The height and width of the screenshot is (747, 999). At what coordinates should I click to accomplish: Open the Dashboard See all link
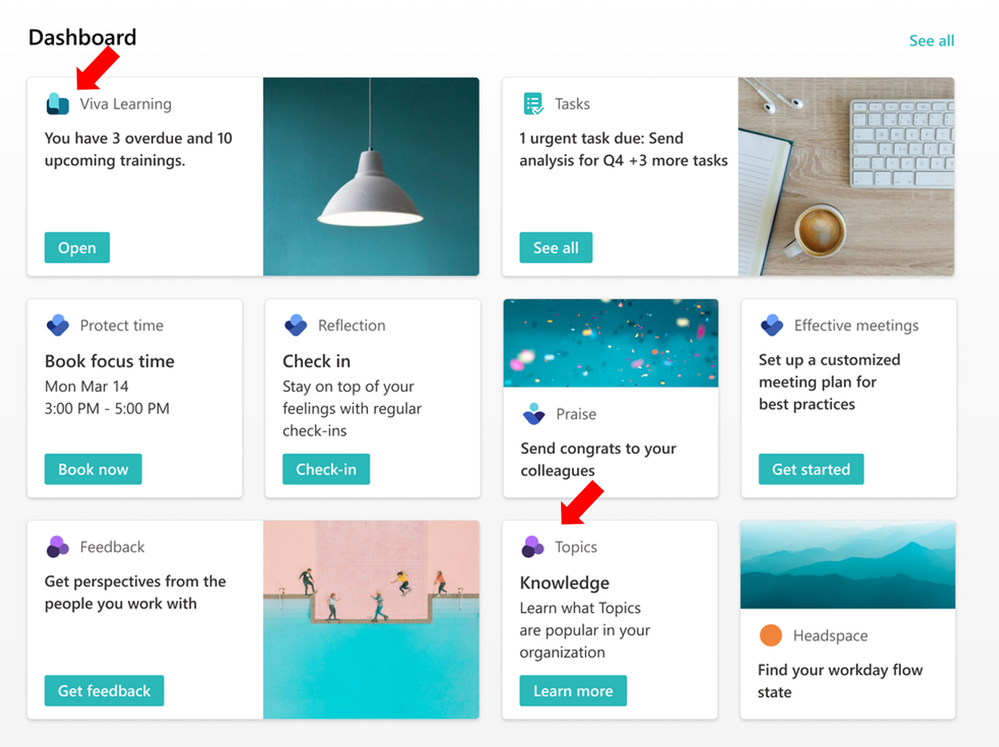pyautogui.click(x=931, y=41)
